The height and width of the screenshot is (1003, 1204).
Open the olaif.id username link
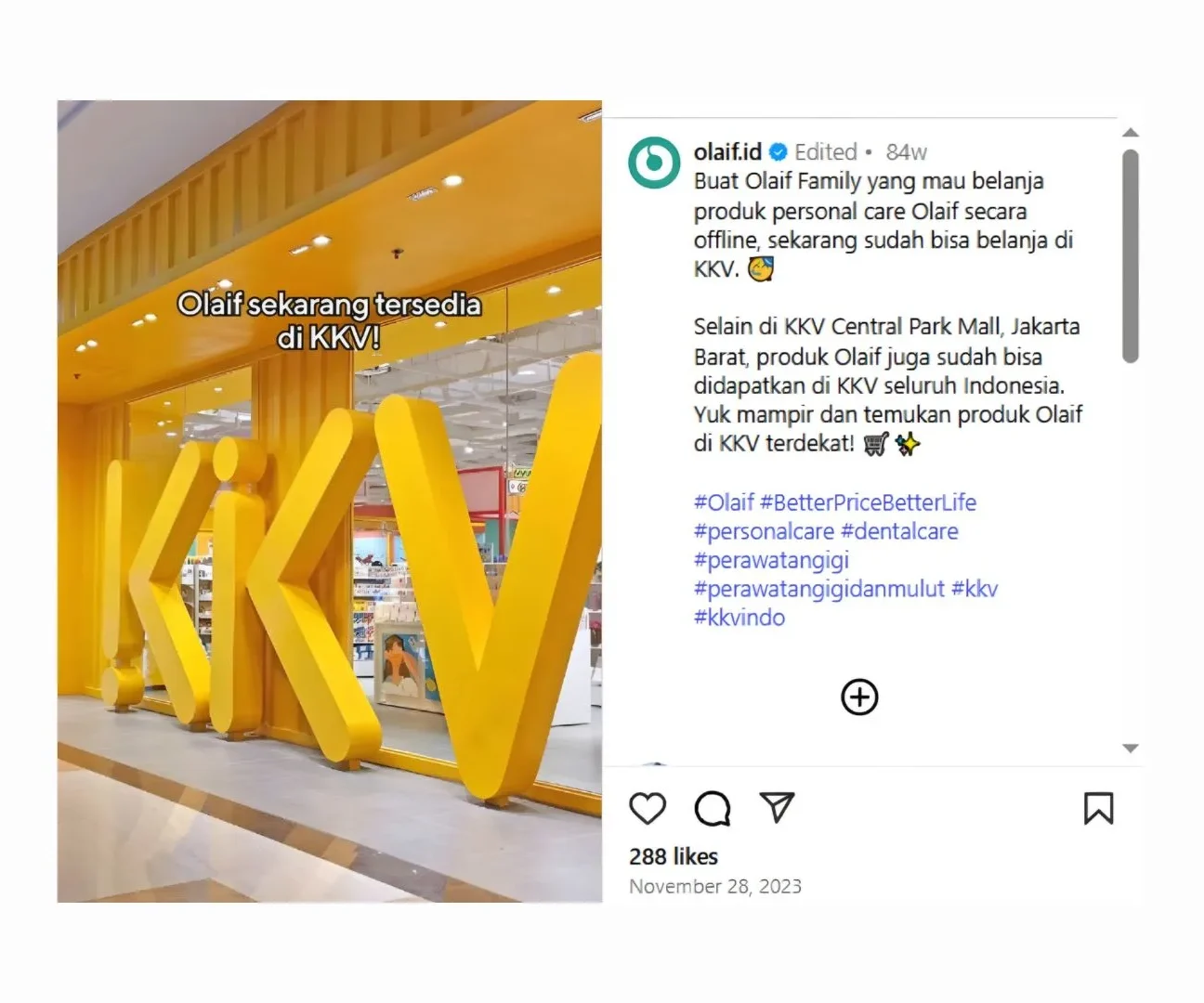(x=727, y=151)
